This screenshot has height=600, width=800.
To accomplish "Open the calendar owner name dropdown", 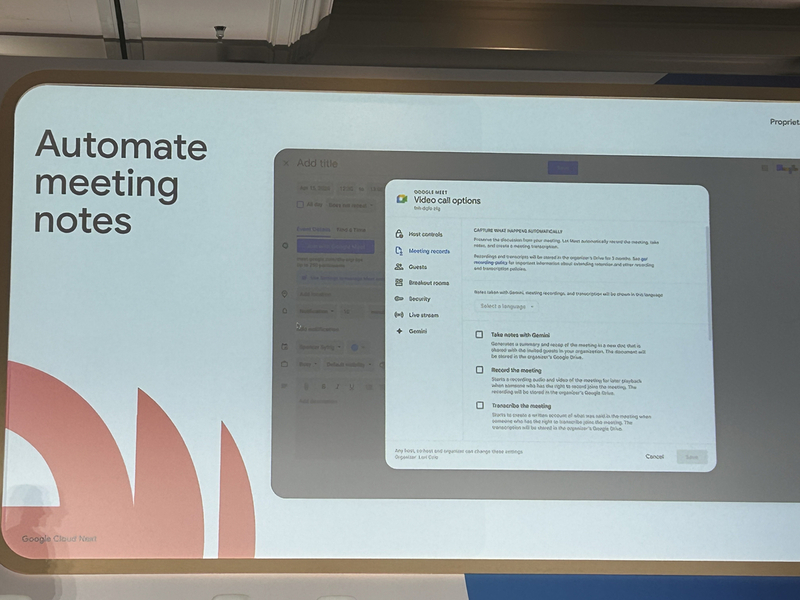I will pos(320,347).
